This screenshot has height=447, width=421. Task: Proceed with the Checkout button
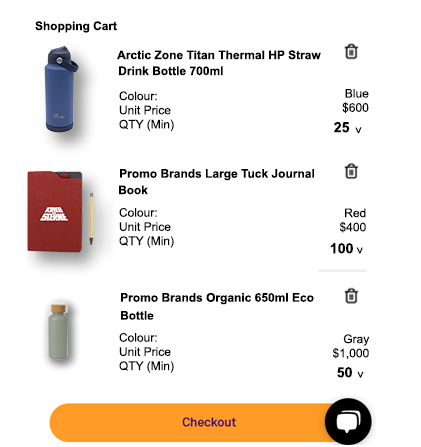193,422
